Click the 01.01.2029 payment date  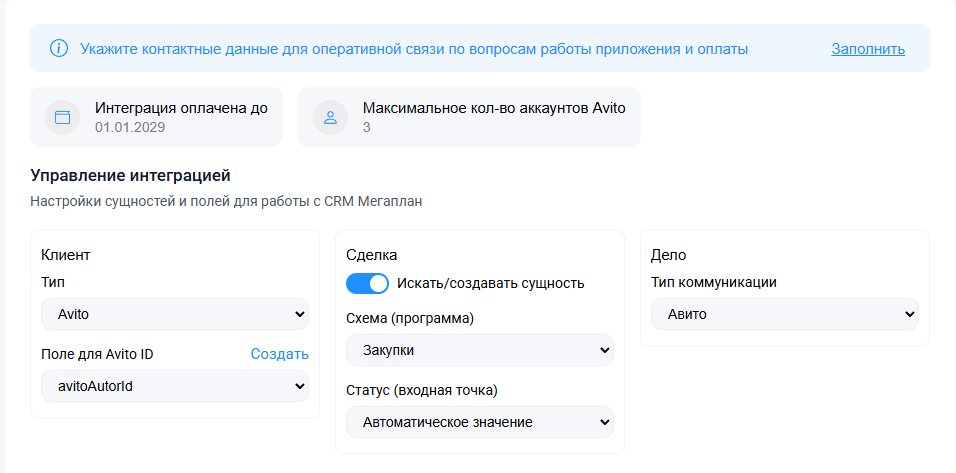point(130,127)
